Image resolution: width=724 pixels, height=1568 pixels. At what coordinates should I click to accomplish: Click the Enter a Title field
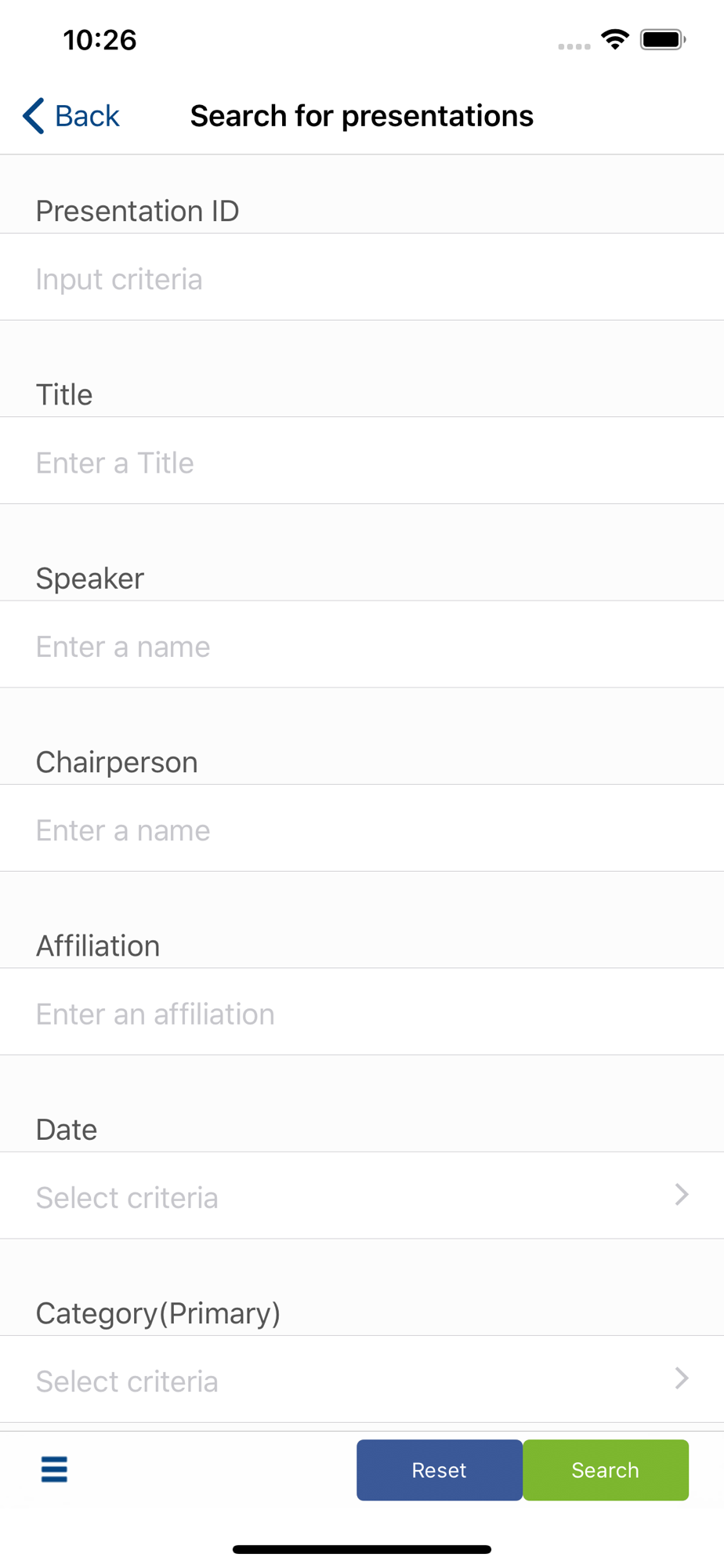360,463
